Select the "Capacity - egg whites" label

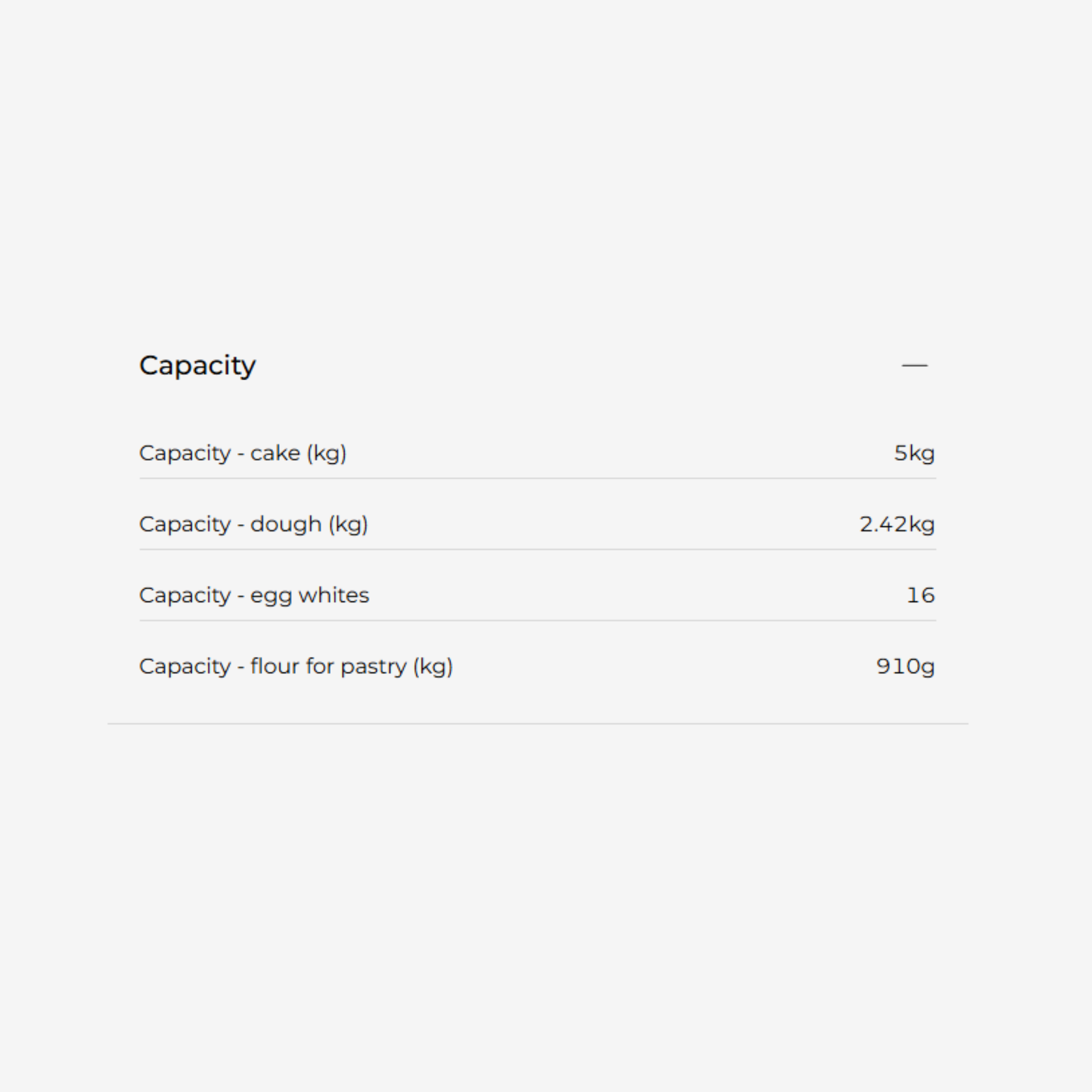click(x=254, y=595)
